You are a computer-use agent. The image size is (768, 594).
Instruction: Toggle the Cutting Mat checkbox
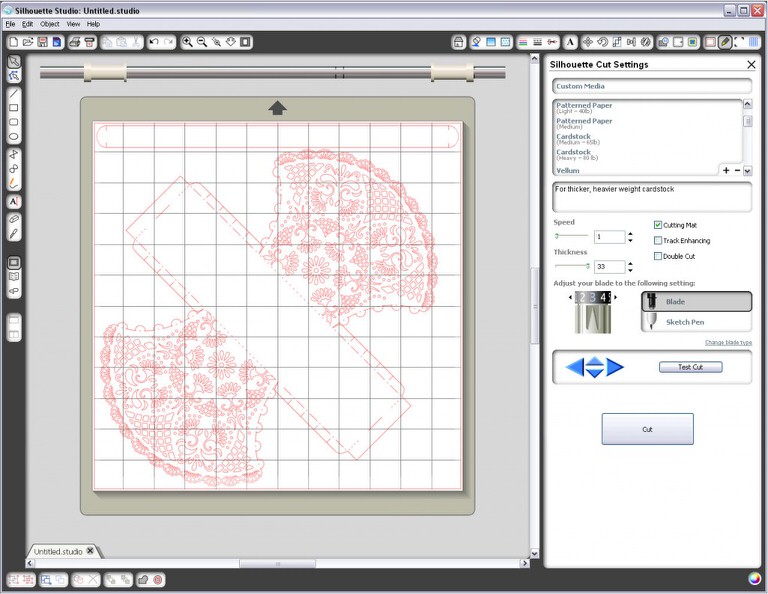[658, 225]
